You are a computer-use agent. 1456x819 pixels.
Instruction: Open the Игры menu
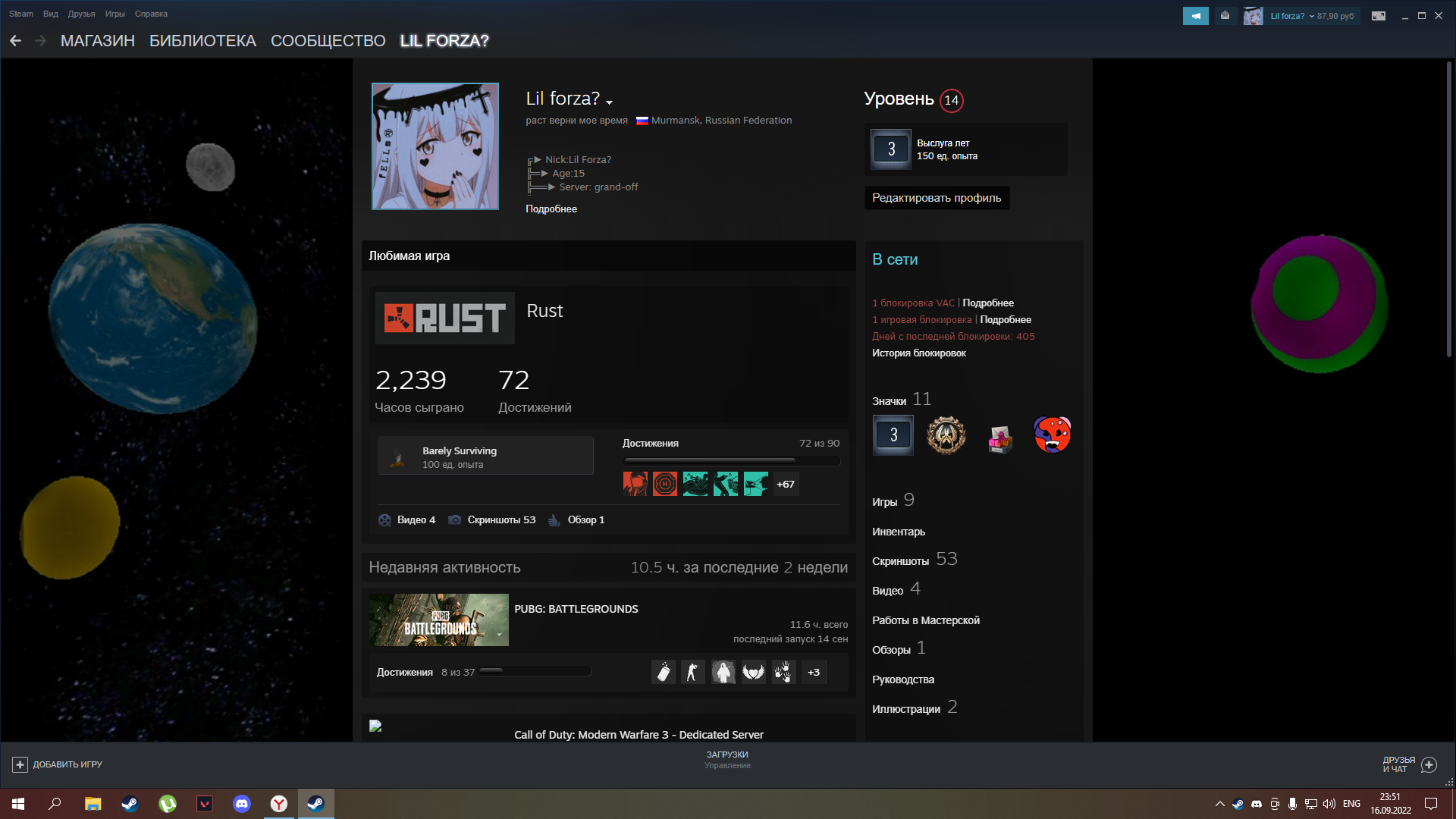(115, 14)
